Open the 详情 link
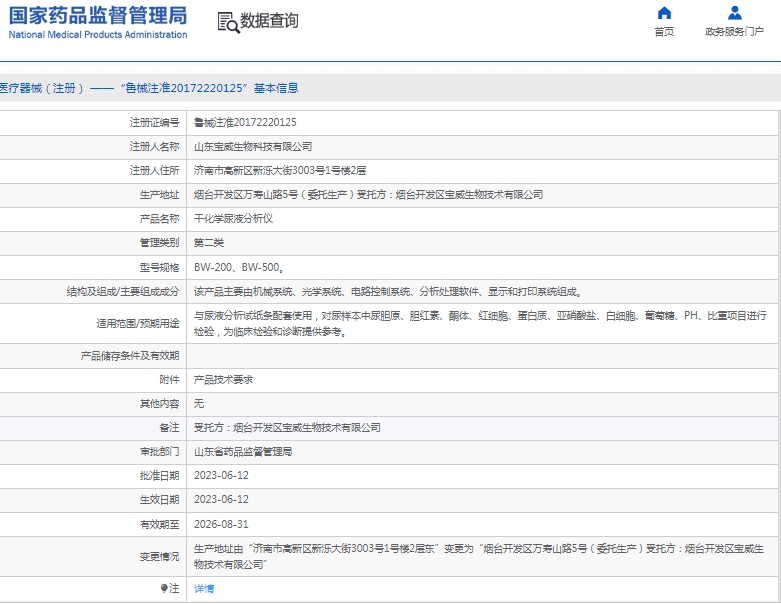The width and height of the screenshot is (781, 604). coord(204,589)
